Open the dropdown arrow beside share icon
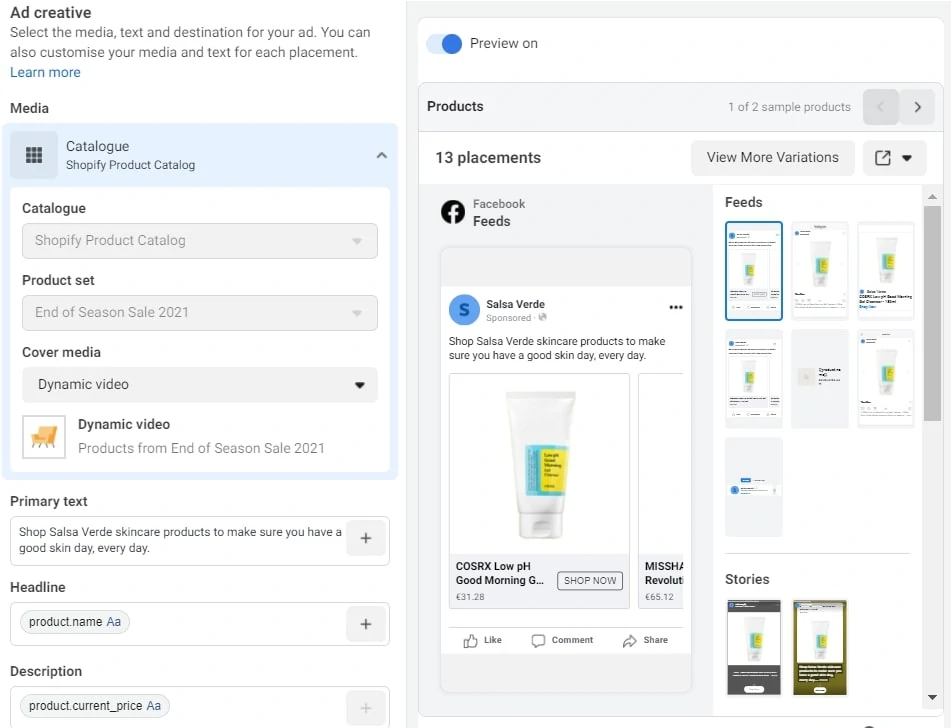Screen dimensions: 951x728 tap(907, 158)
